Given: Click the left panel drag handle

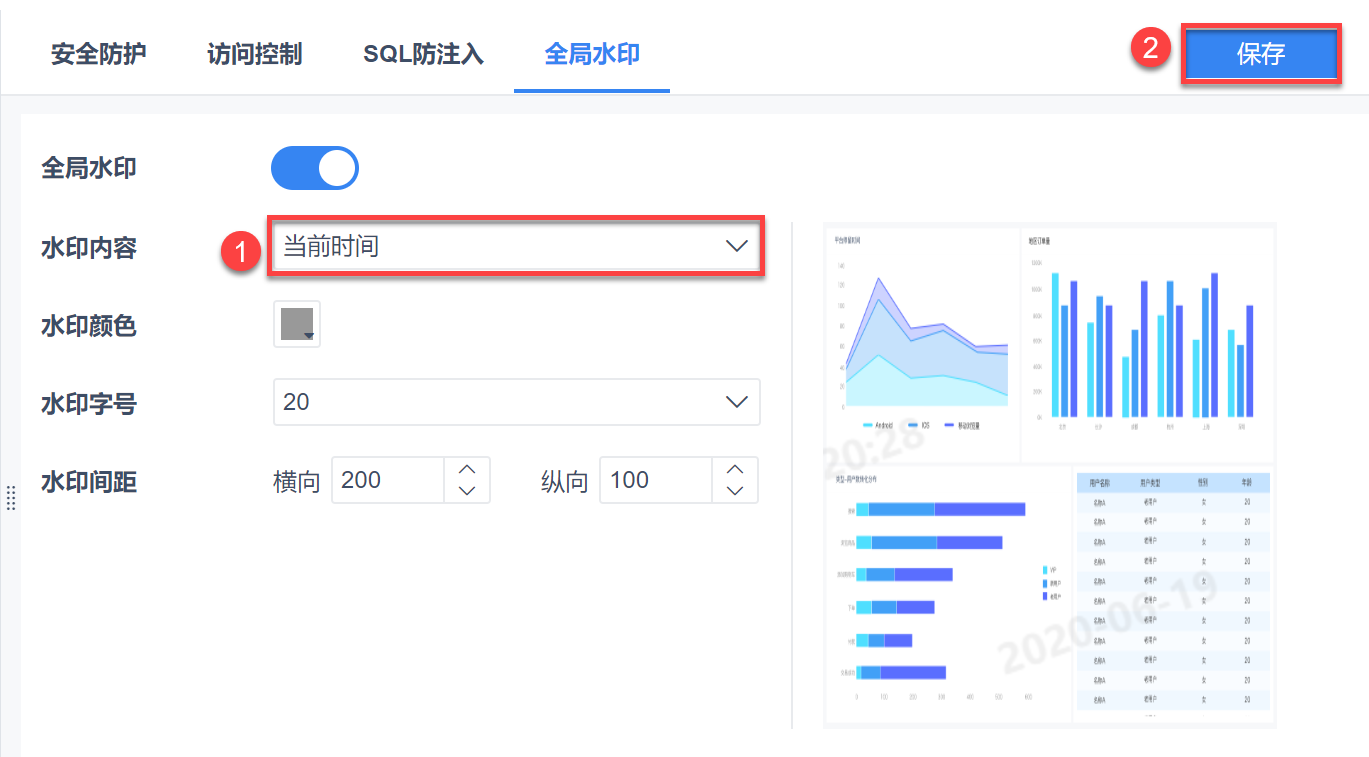Looking at the screenshot, I should pos(11,497).
